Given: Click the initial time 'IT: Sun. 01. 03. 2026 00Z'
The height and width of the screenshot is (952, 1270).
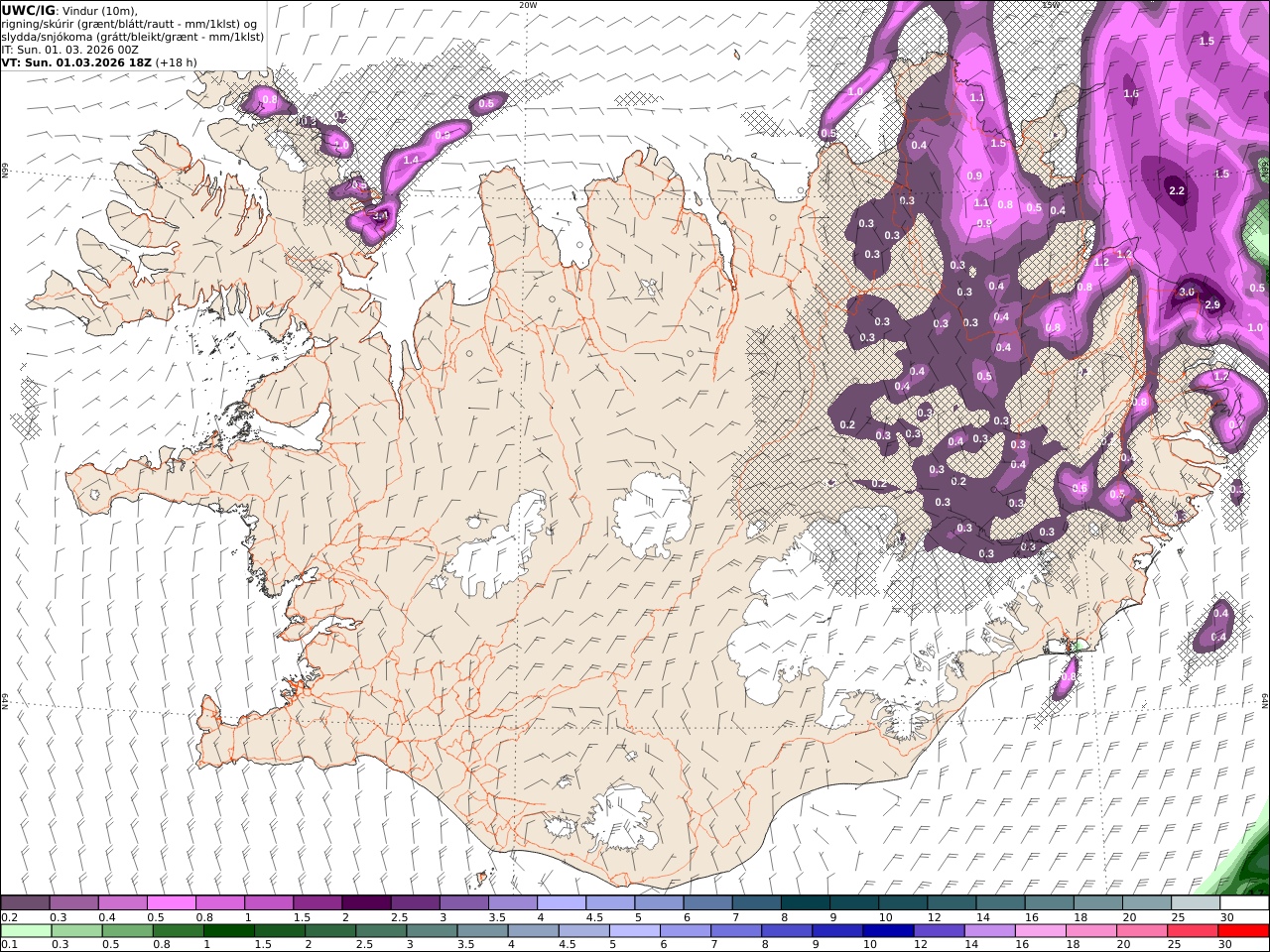Looking at the screenshot, I should pos(69,50).
